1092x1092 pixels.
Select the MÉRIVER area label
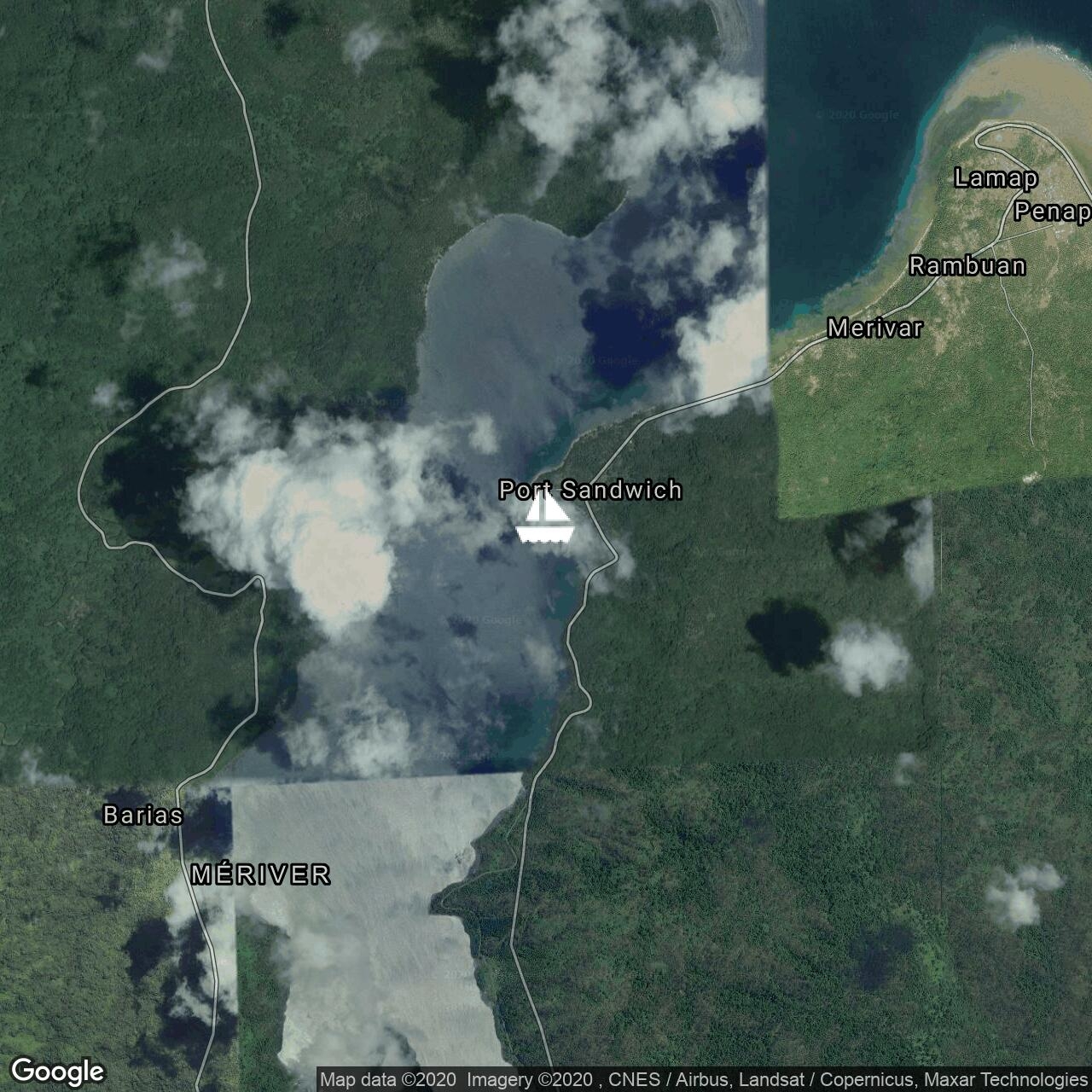(261, 874)
